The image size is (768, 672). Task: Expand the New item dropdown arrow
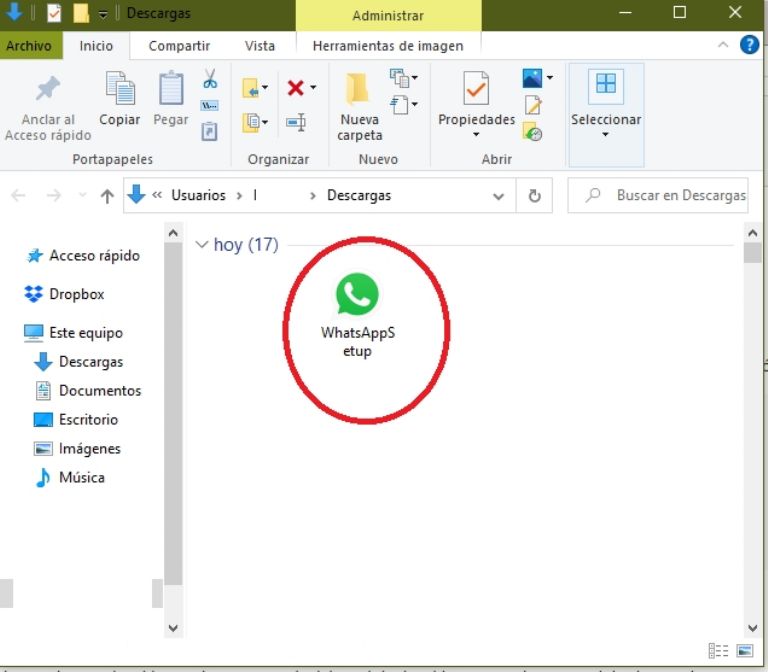[x=415, y=77]
